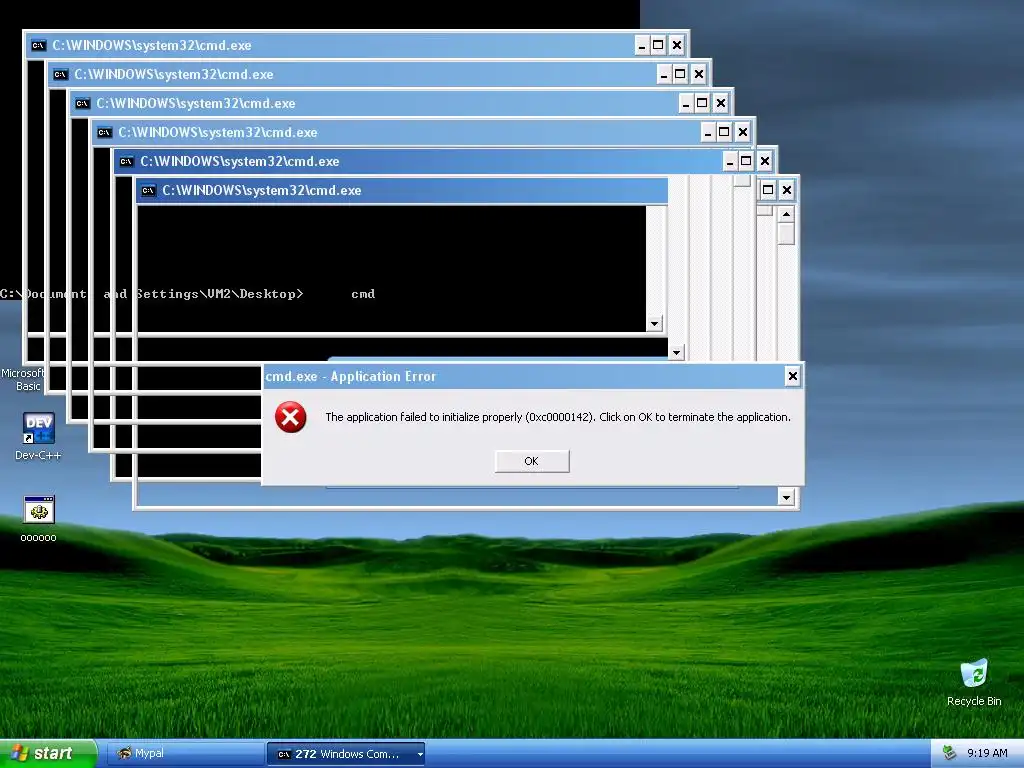Select the Microsoft Basic desktop icon label
This screenshot has width=1024, height=768.
tap(24, 379)
